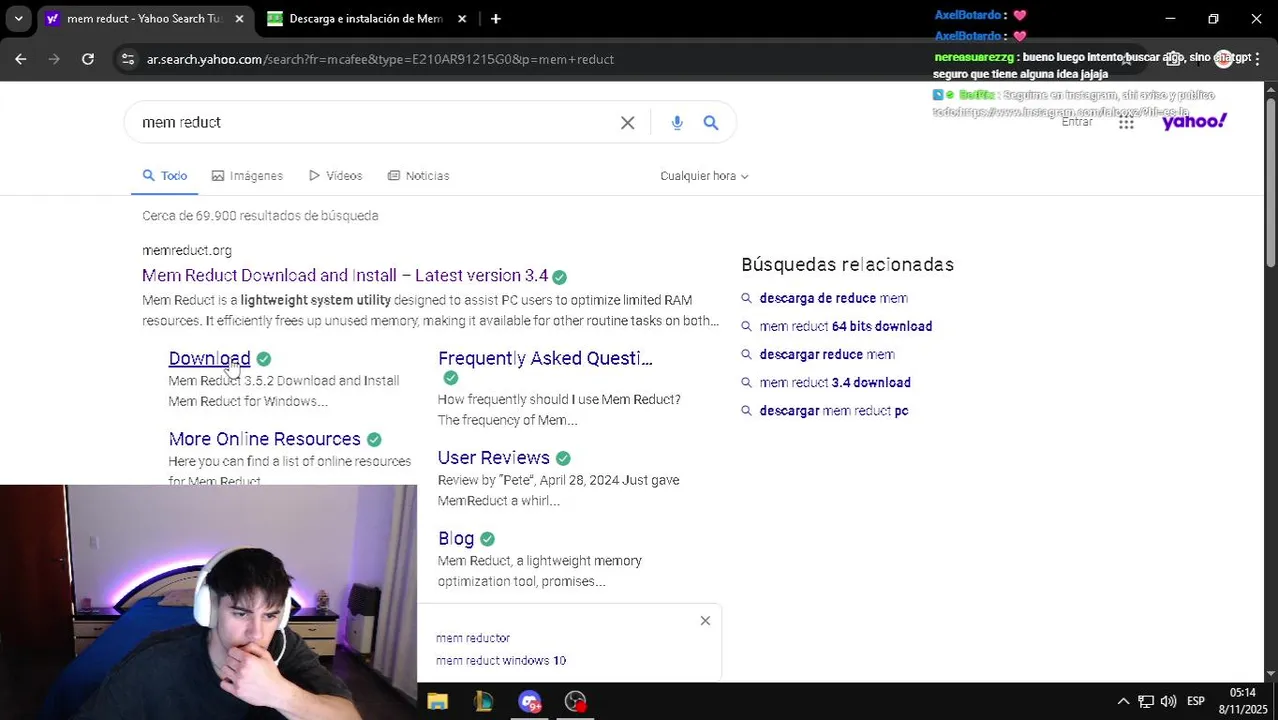Open the 'Blog' sitelink
1278x720 pixels.
coord(456,538)
